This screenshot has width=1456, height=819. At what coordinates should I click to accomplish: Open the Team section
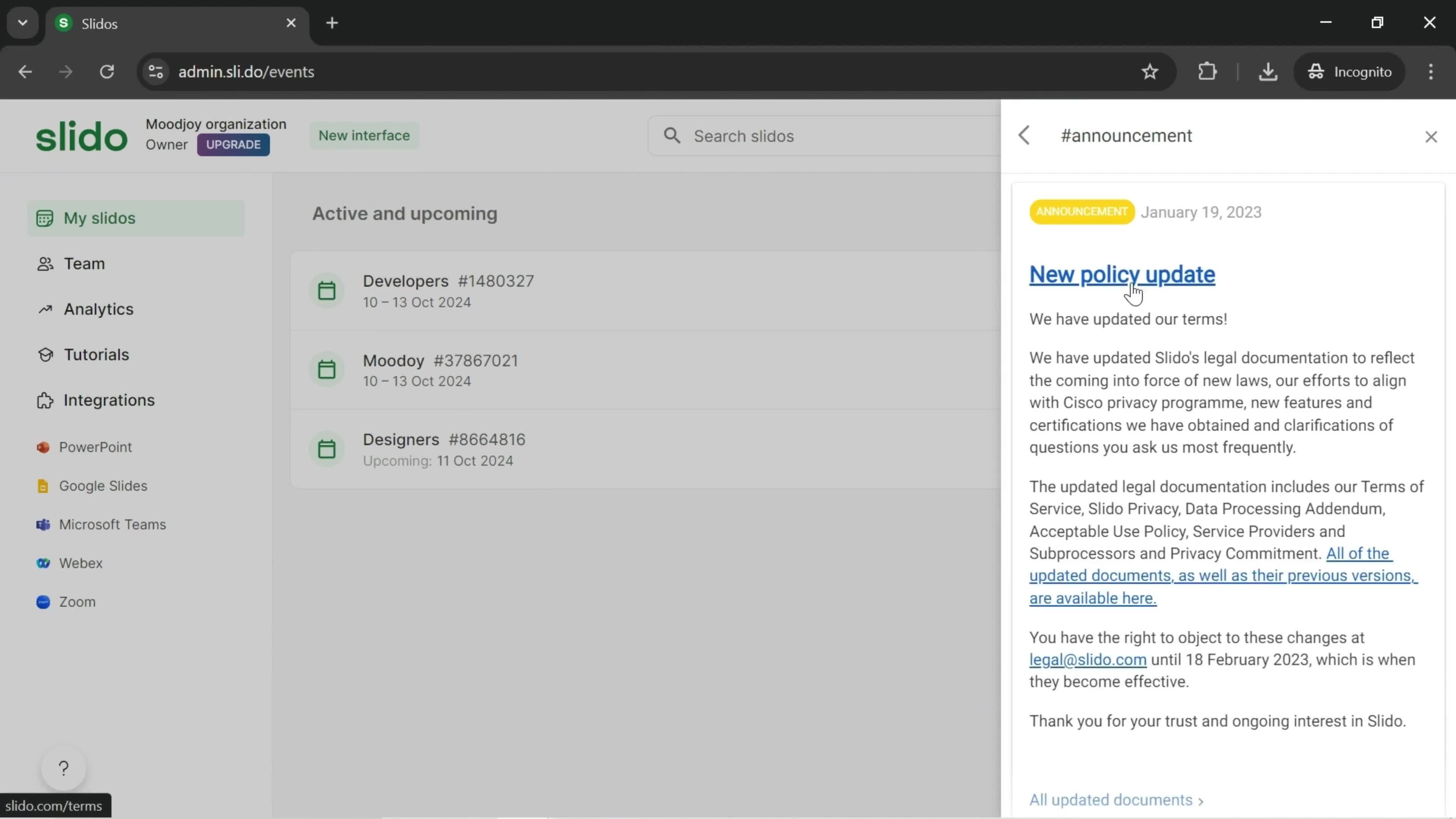84,264
